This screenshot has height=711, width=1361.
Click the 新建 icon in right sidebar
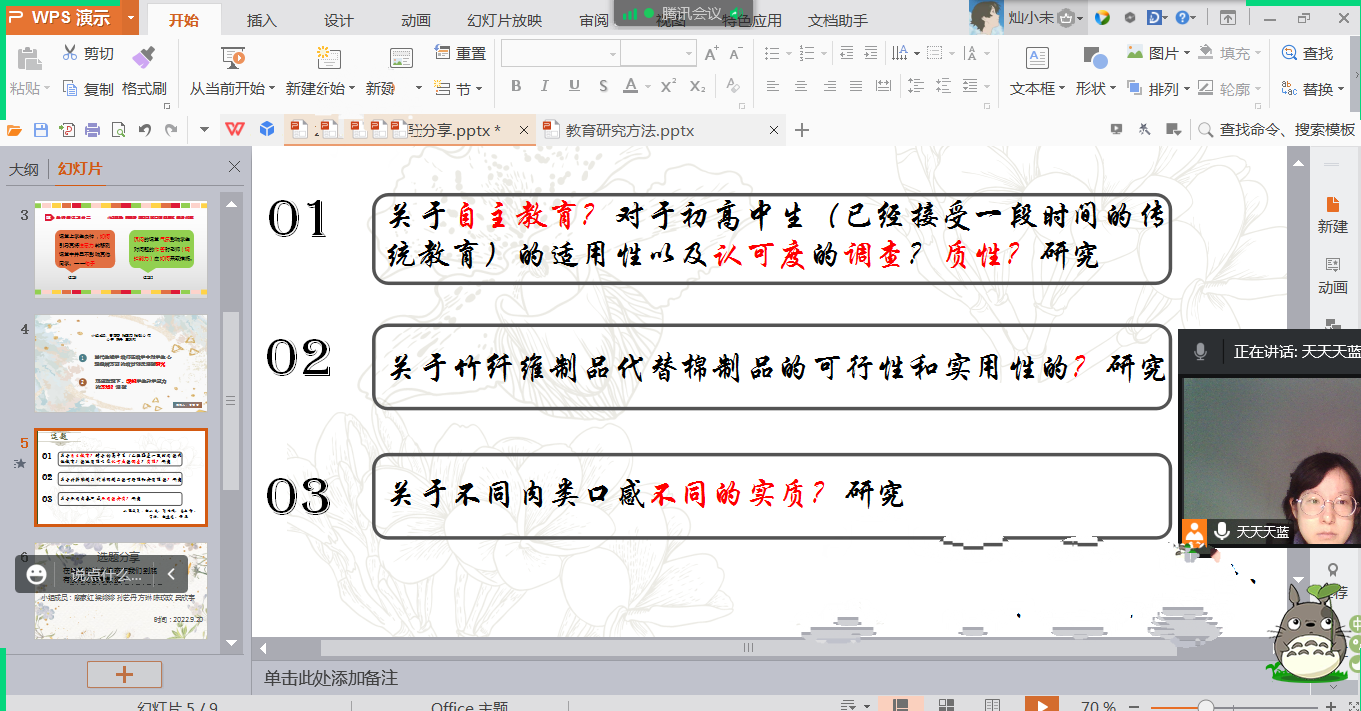click(1332, 214)
